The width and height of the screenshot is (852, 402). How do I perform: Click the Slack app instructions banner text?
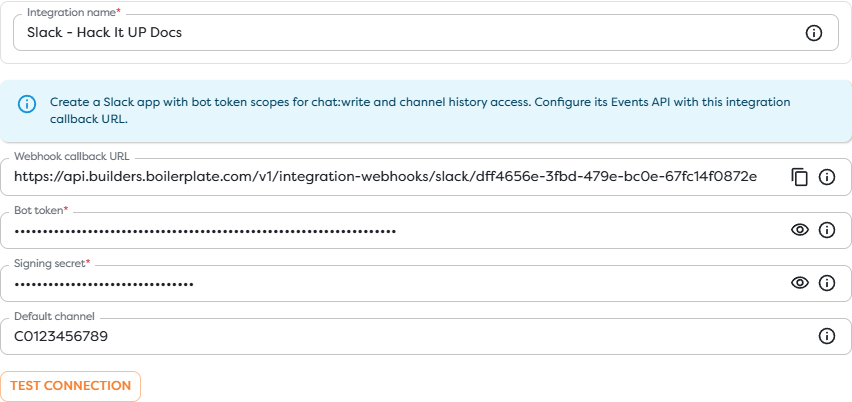point(420,111)
